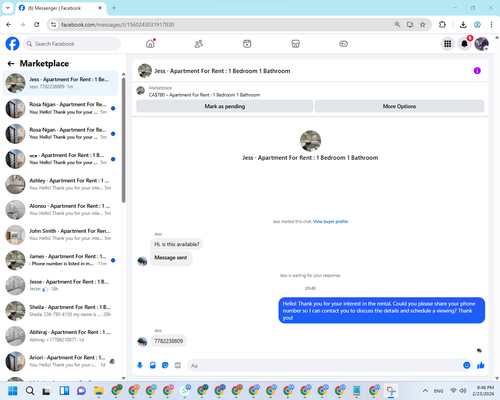Open the GIF picker icon
Screen dimensions: 500x400
[x=178, y=365]
